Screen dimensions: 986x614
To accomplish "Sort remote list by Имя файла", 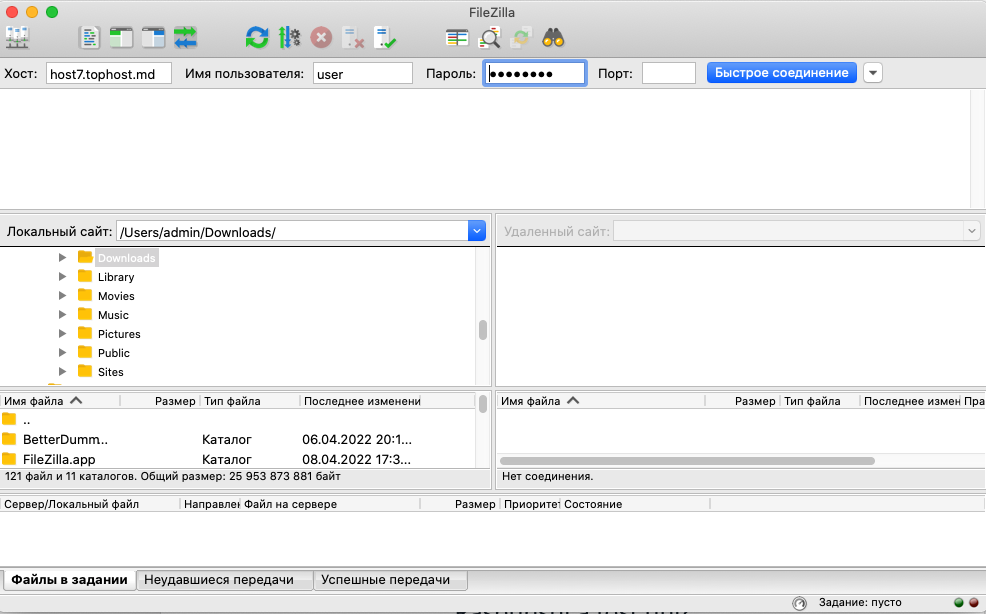I will [x=601, y=401].
